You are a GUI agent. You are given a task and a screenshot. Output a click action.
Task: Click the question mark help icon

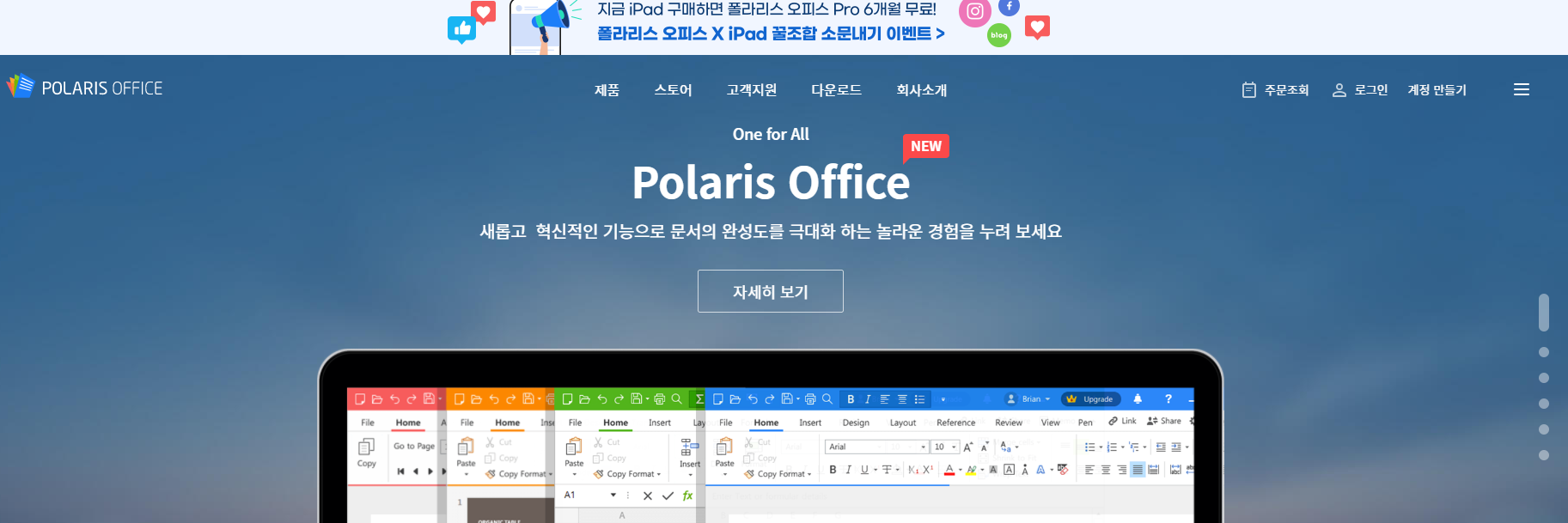click(1168, 399)
